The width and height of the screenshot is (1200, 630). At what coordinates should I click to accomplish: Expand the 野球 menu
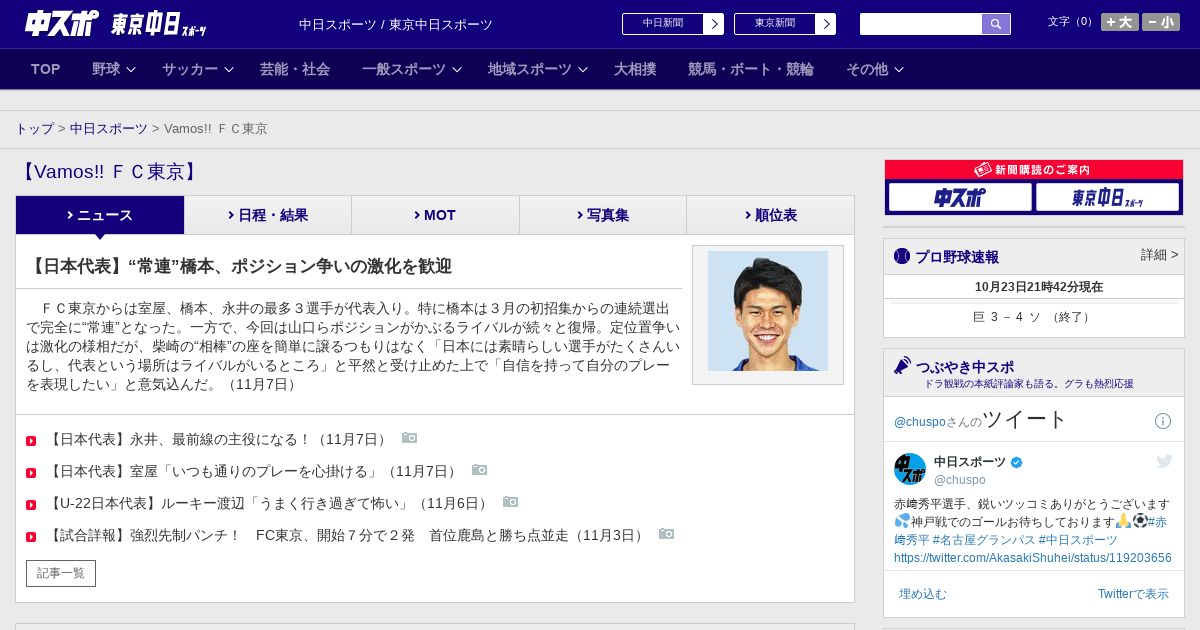pyautogui.click(x=113, y=69)
